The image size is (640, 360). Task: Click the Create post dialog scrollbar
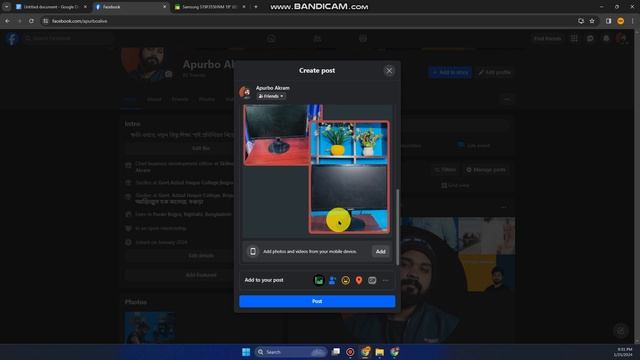point(398,227)
